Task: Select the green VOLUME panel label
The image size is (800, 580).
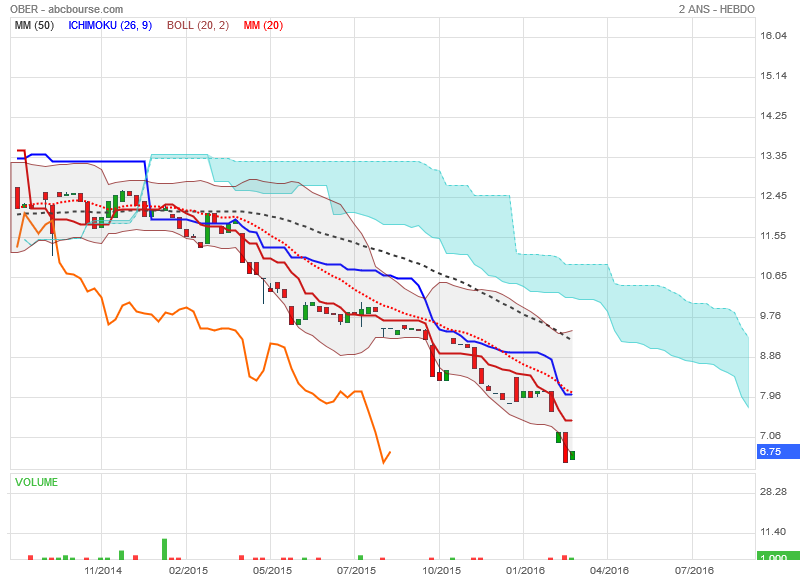Action: click(36, 482)
